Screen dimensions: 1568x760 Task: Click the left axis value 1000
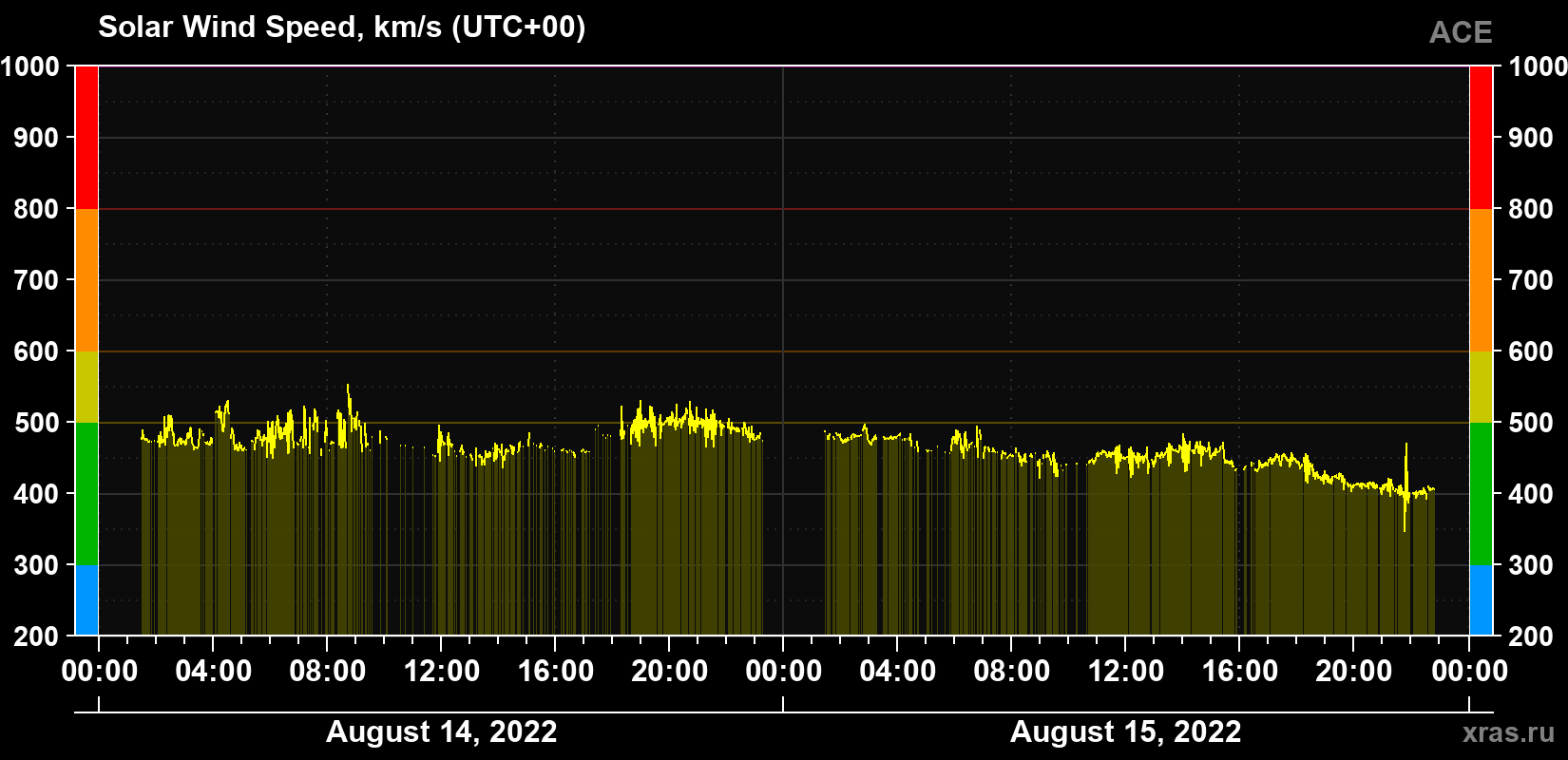coord(30,66)
